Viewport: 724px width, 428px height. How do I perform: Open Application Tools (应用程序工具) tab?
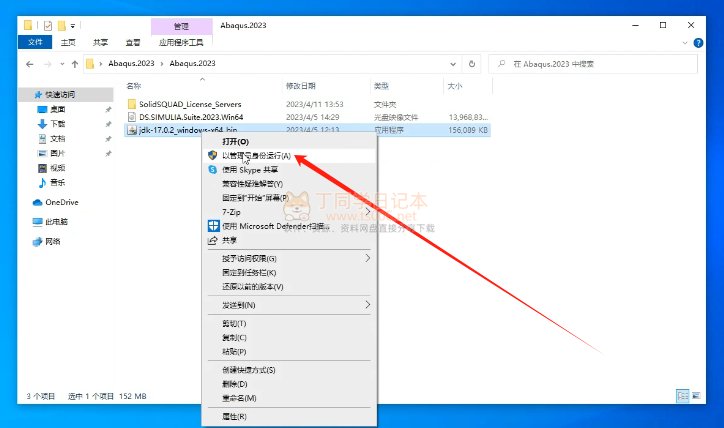[181, 42]
